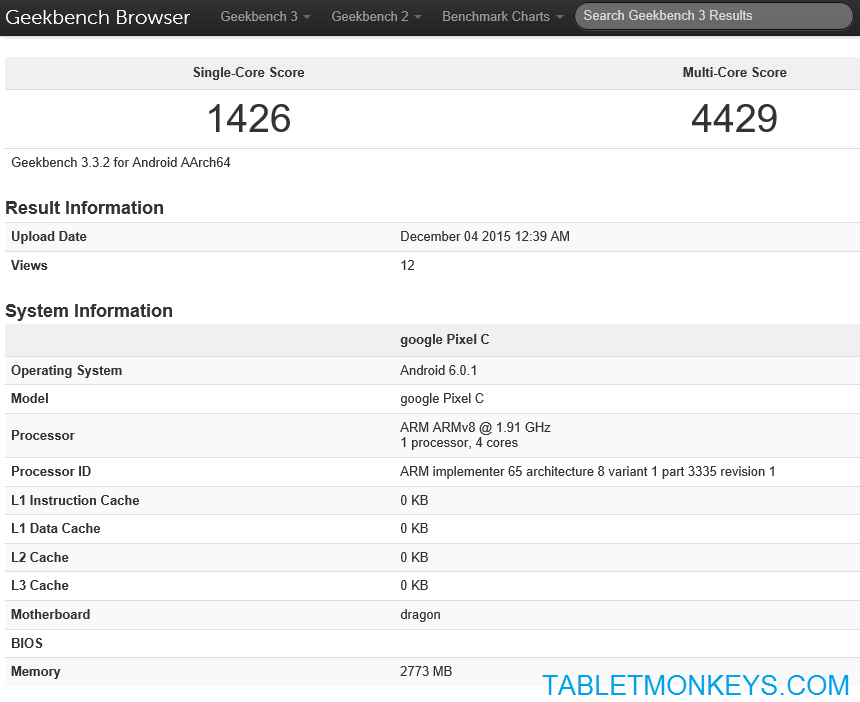Image resolution: width=860 pixels, height=702 pixels.
Task: Select the Motherboard value dragon
Action: click(420, 614)
